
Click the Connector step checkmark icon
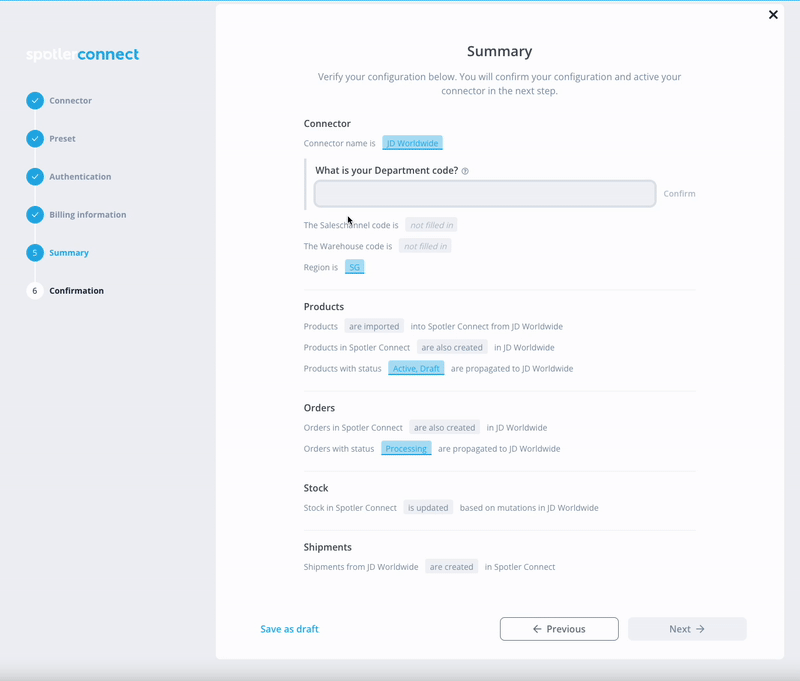click(35, 100)
